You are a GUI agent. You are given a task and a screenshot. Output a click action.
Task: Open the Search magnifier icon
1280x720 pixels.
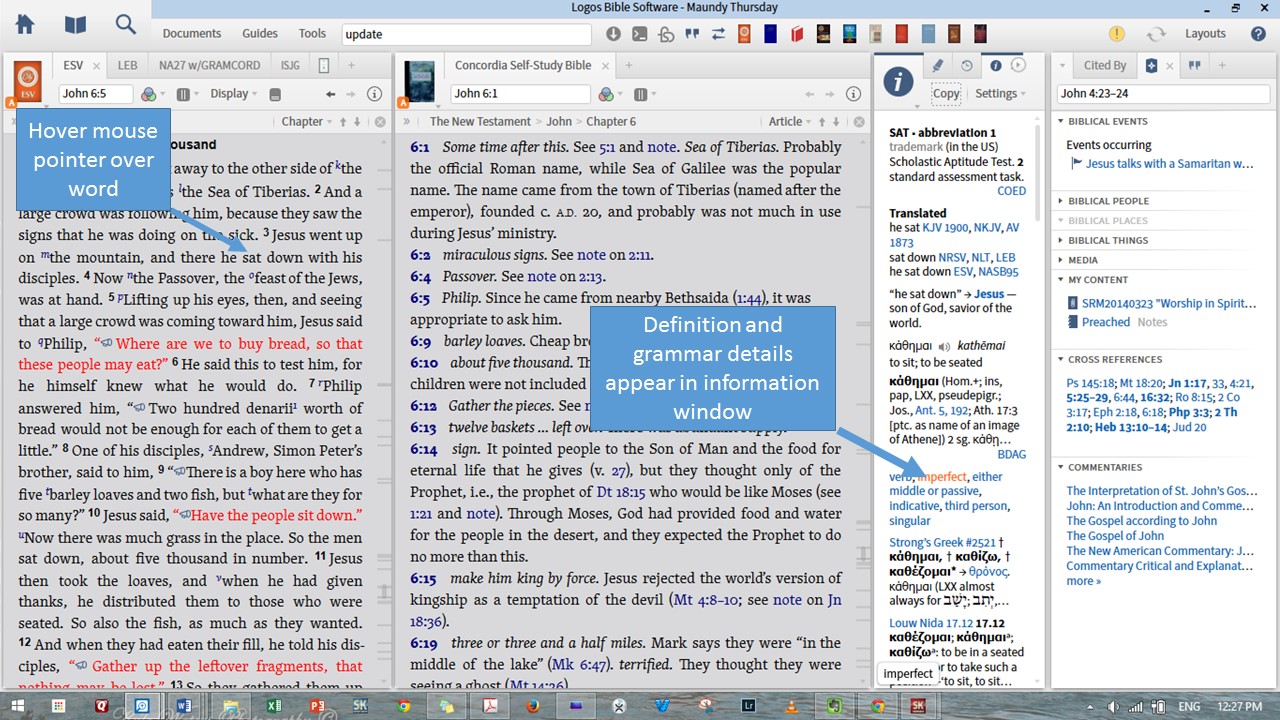coord(125,24)
